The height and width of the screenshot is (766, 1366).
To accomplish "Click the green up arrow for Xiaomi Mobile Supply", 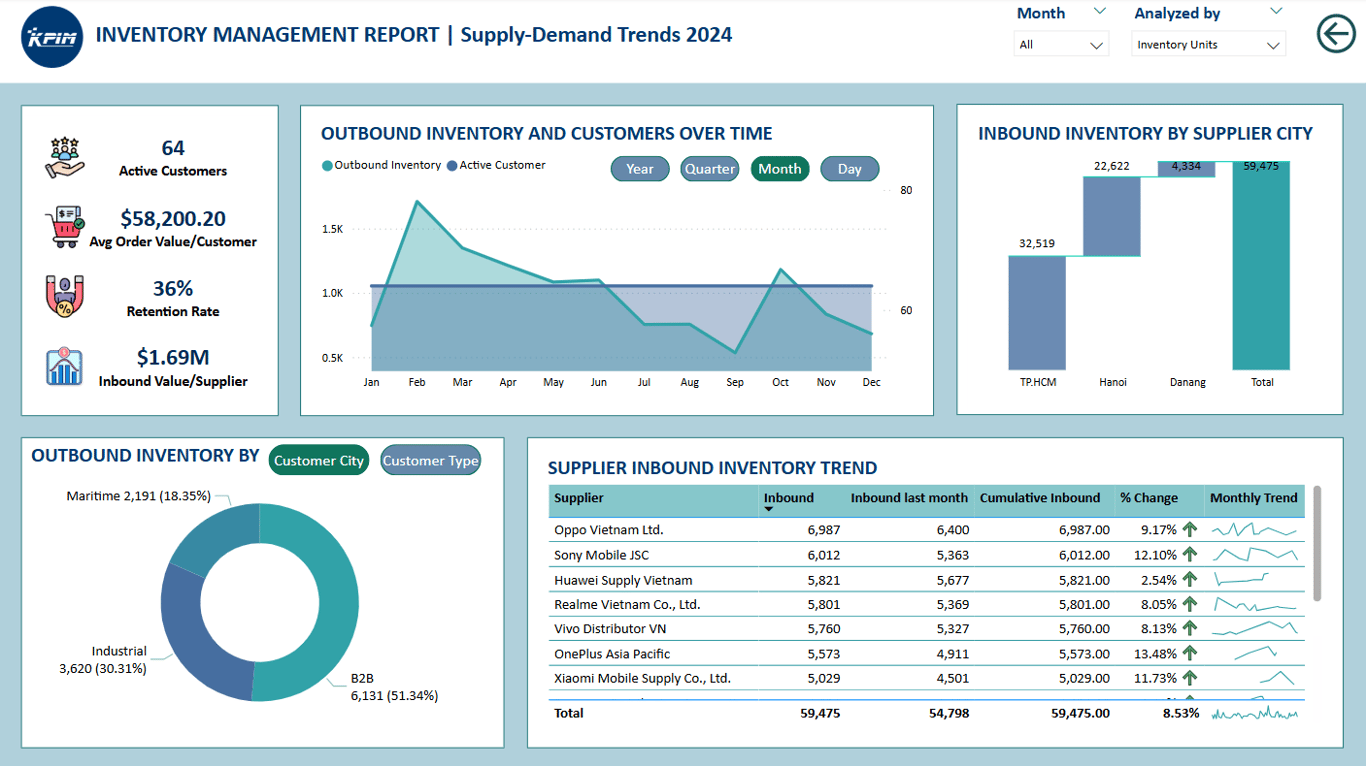I will coord(1189,678).
